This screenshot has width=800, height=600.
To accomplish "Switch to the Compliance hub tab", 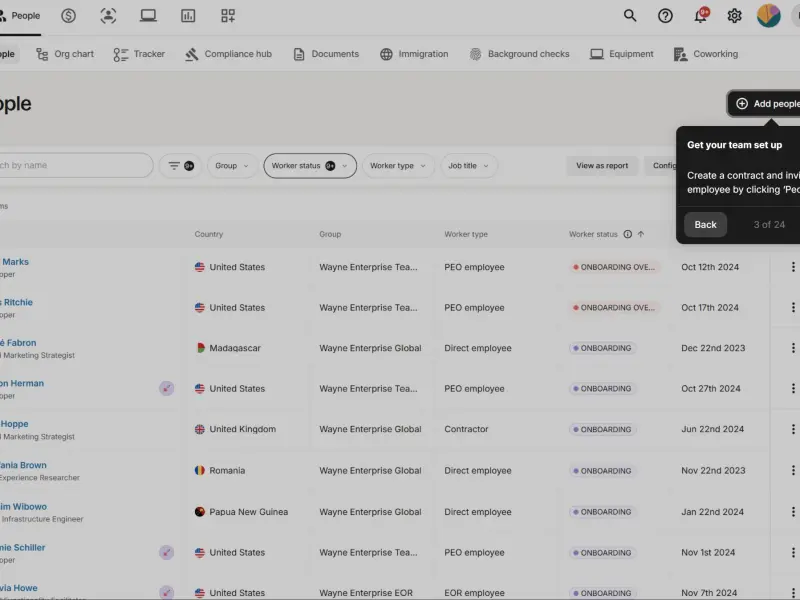I will (228, 54).
